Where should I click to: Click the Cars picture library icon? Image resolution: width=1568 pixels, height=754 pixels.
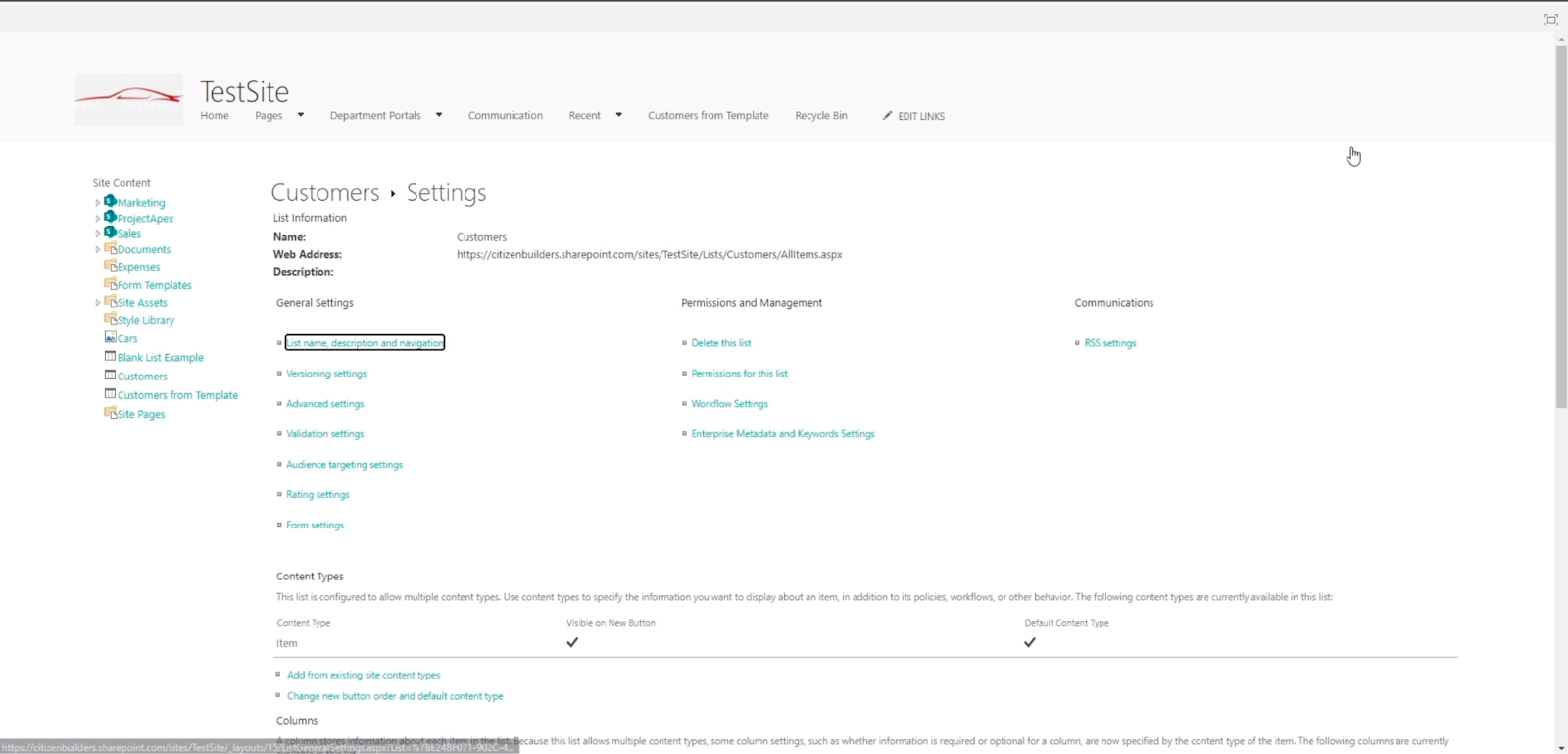[x=110, y=337]
